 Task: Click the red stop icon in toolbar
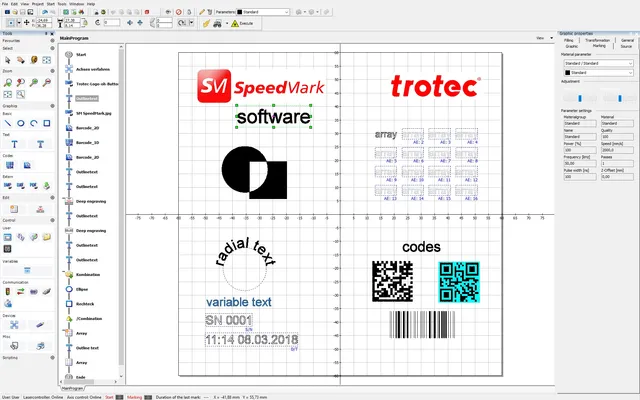coord(147,12)
